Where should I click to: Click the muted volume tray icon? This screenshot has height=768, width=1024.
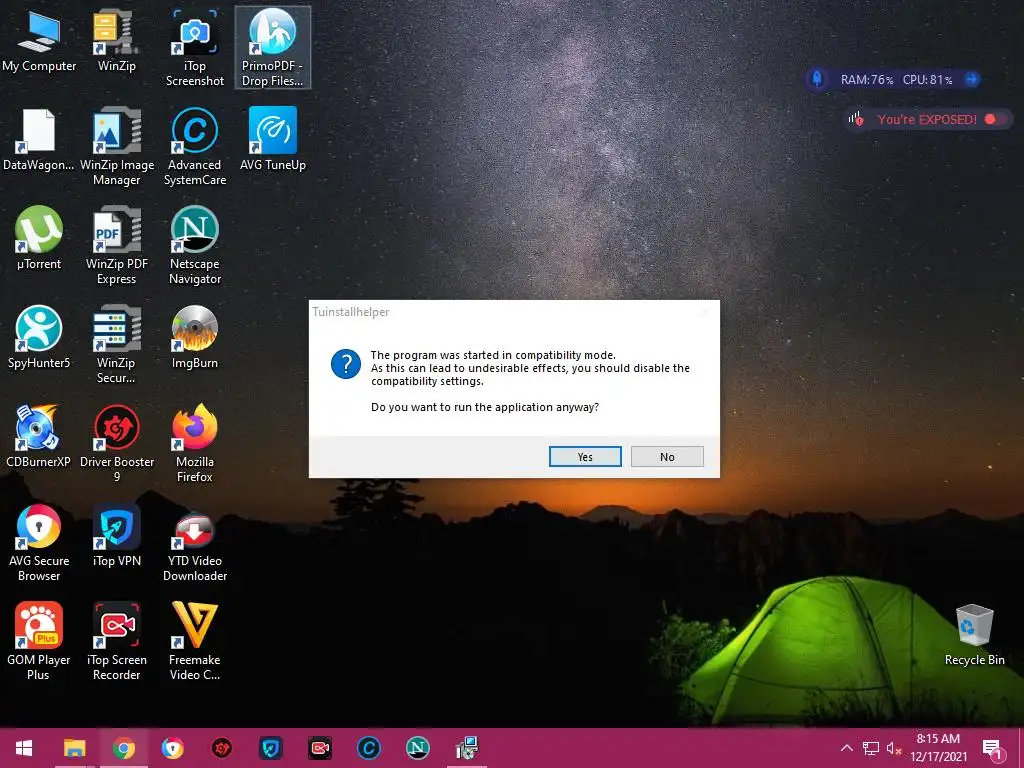tap(894, 748)
